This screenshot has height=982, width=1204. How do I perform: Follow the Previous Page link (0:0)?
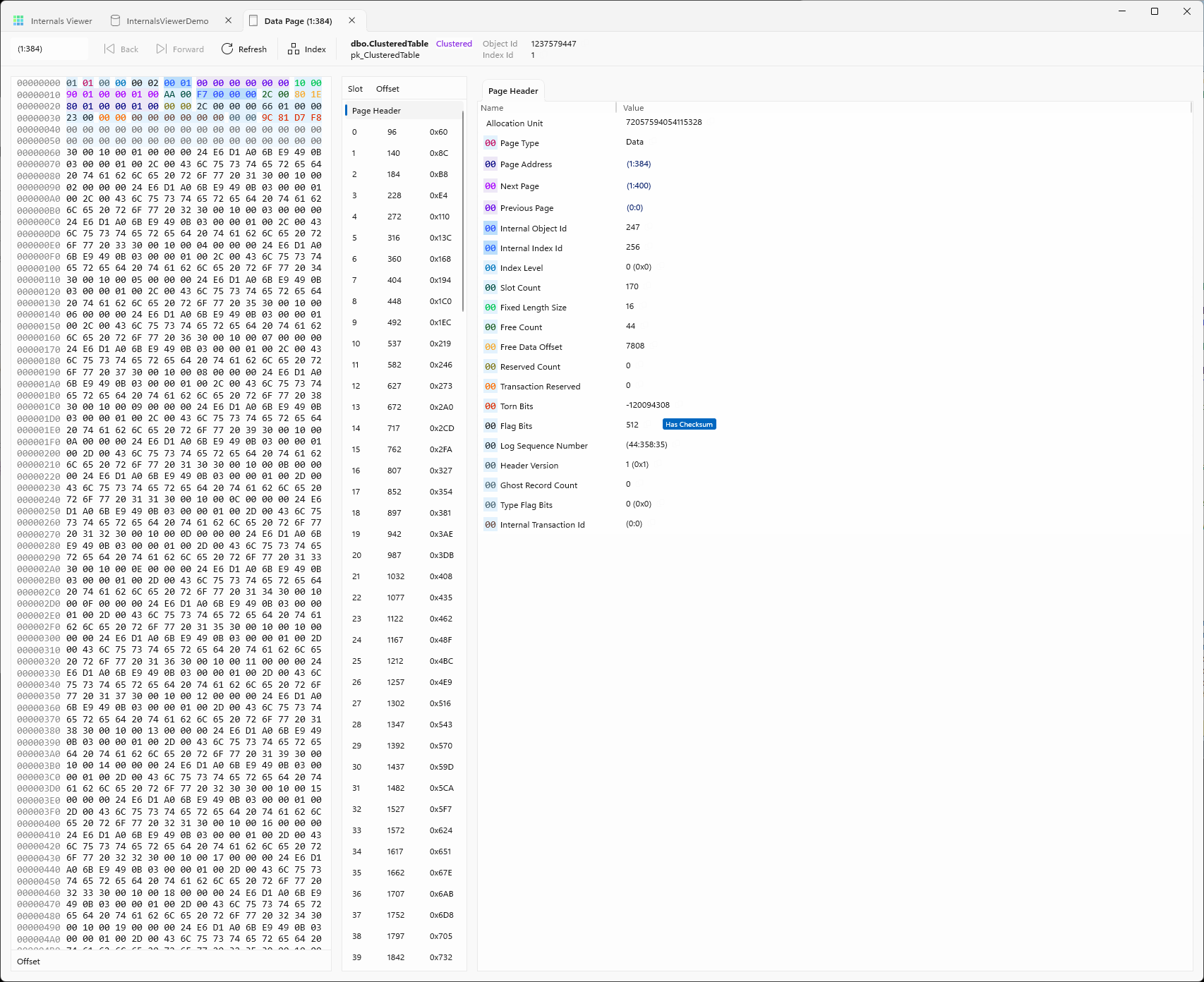(x=634, y=208)
